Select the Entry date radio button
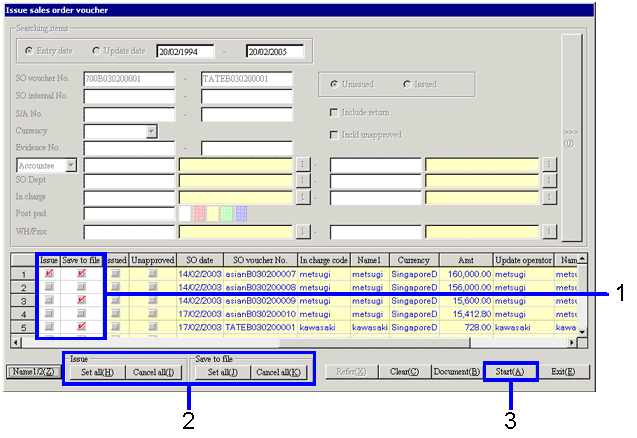The width and height of the screenshot is (637, 438). click(29, 51)
